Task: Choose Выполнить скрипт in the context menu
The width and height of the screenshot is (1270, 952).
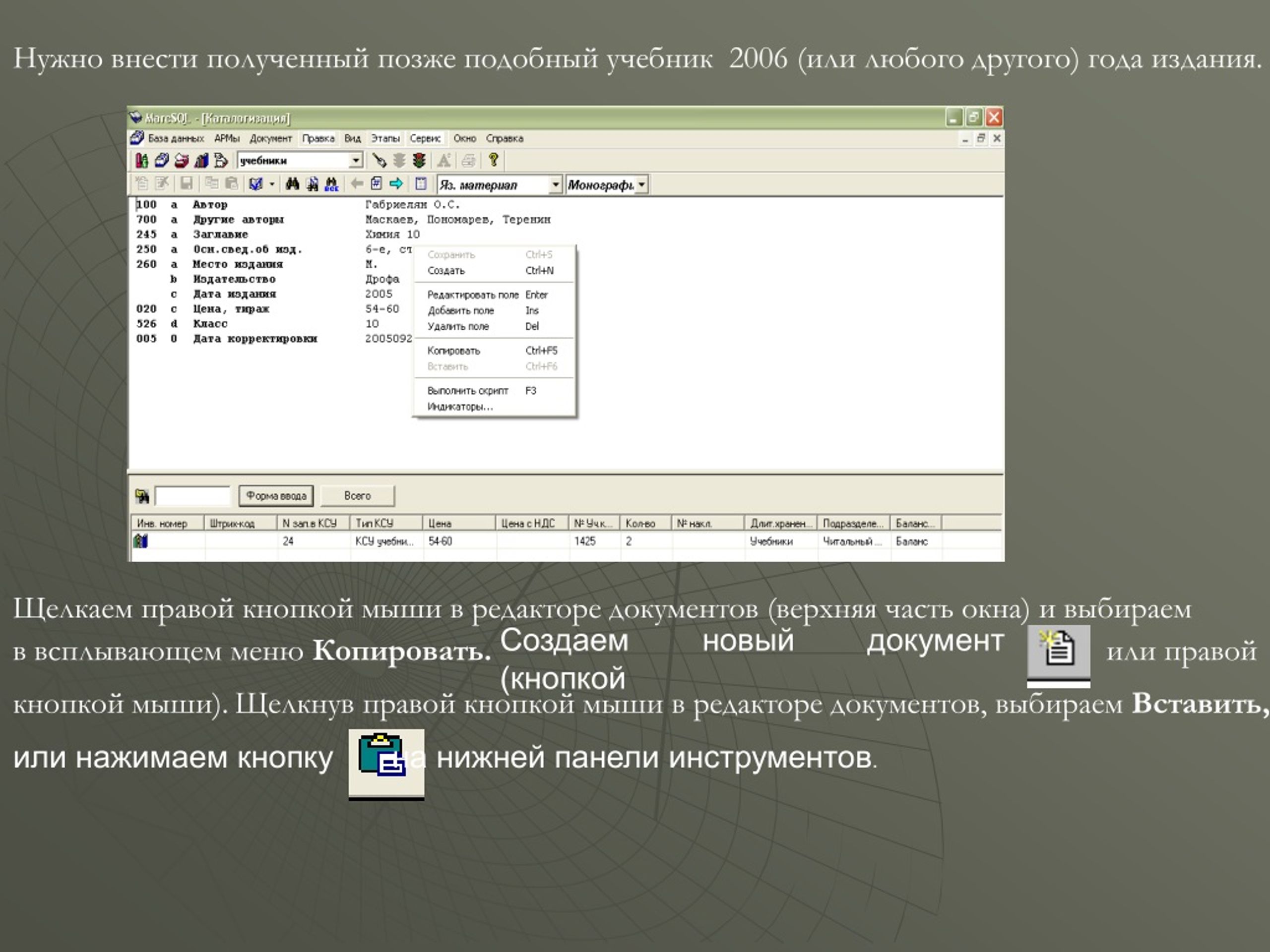Action: pos(494,391)
